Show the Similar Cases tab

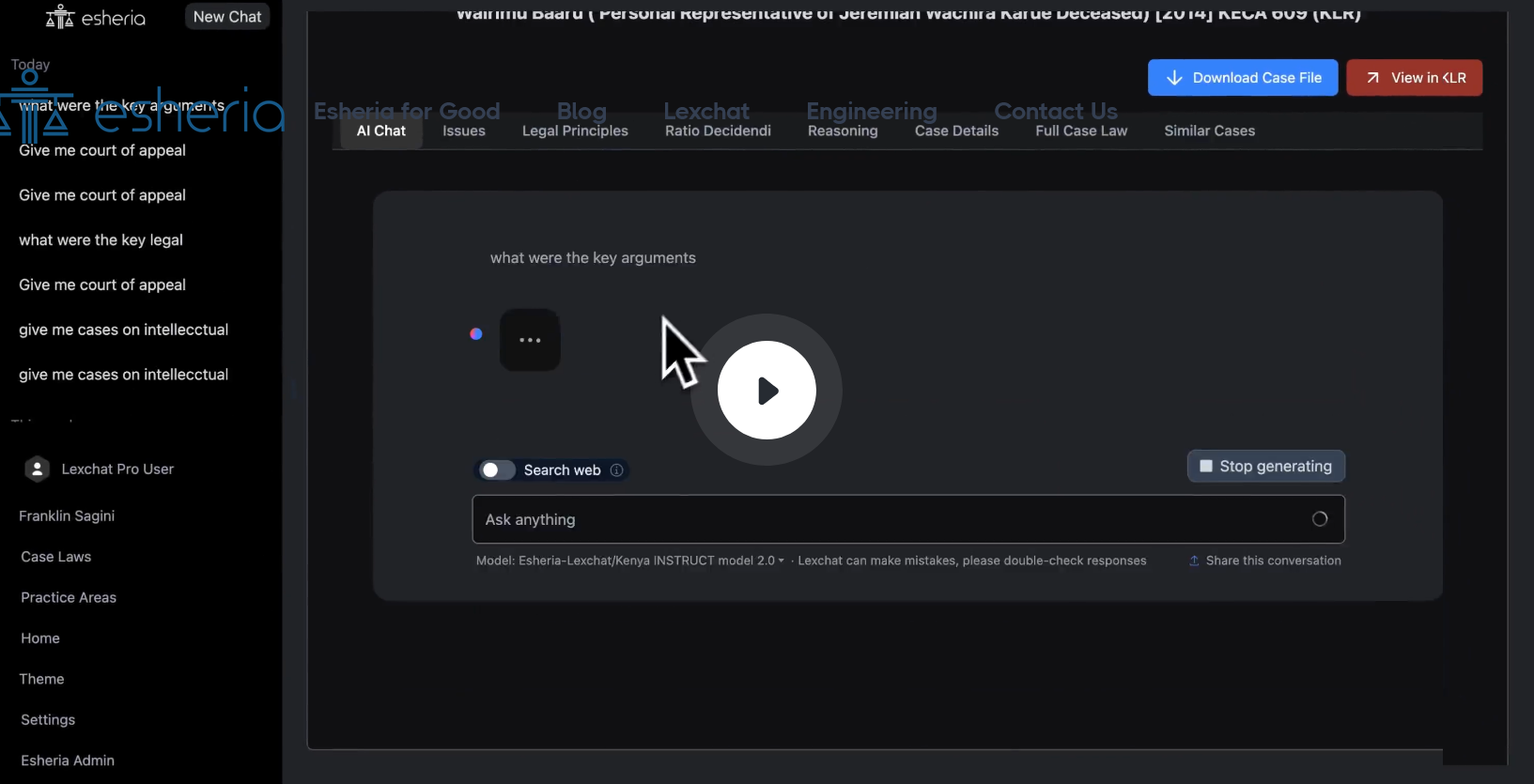1209,131
